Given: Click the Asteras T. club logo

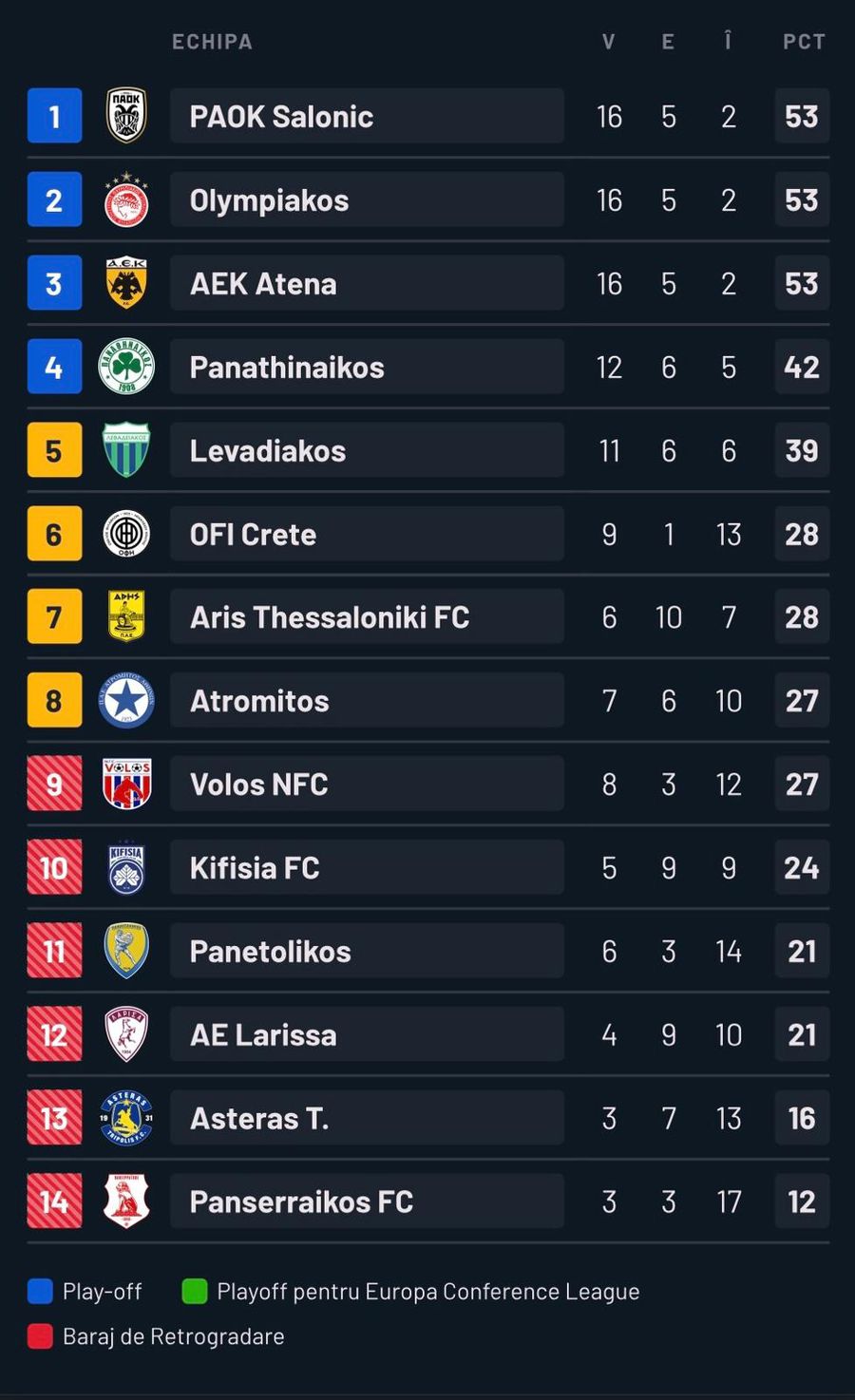Looking at the screenshot, I should tap(126, 1118).
